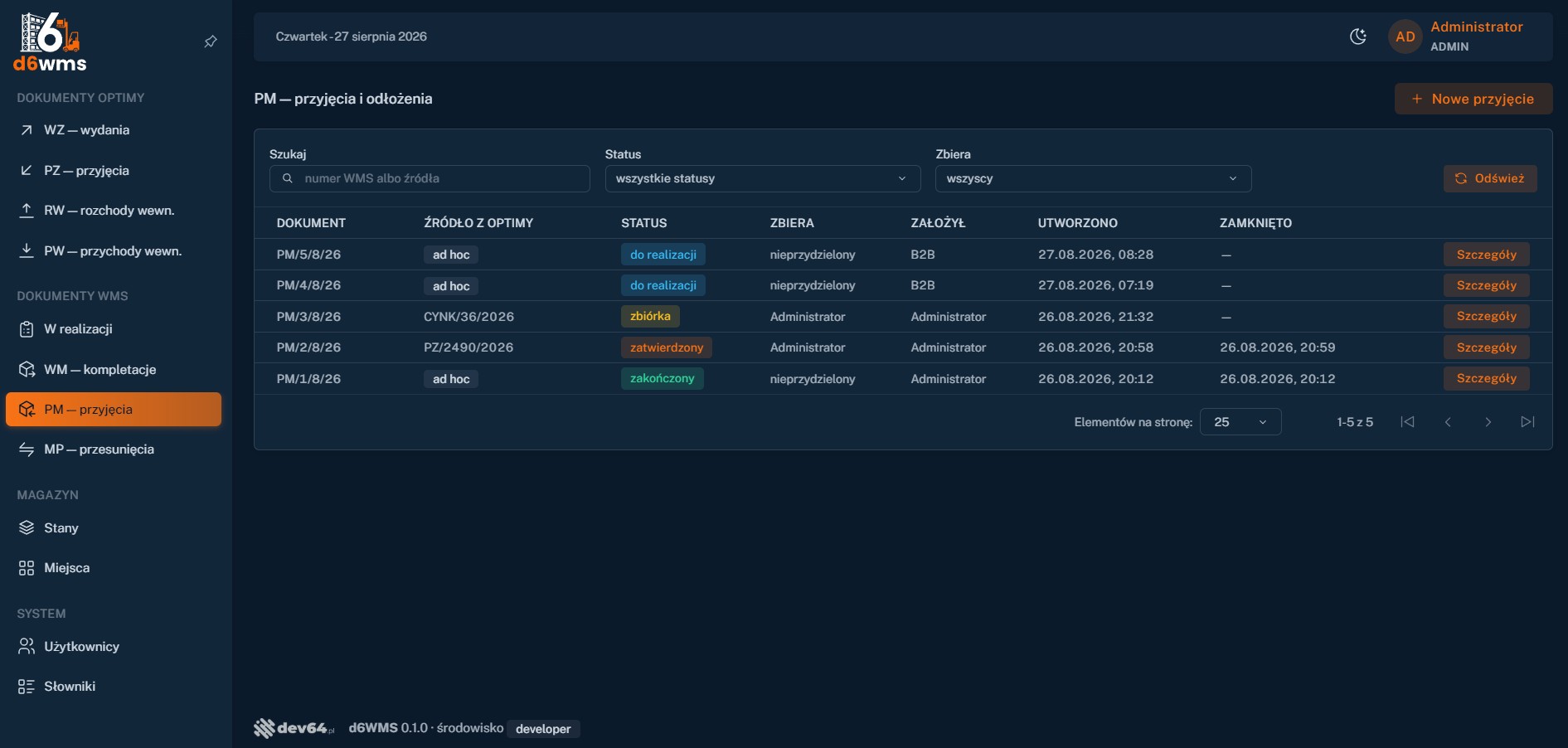Click the zatwierdzony status badge
The image size is (1568, 748).
pyautogui.click(x=667, y=347)
